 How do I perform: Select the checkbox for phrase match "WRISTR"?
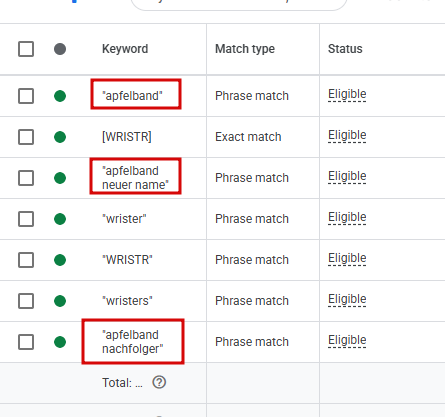26,260
